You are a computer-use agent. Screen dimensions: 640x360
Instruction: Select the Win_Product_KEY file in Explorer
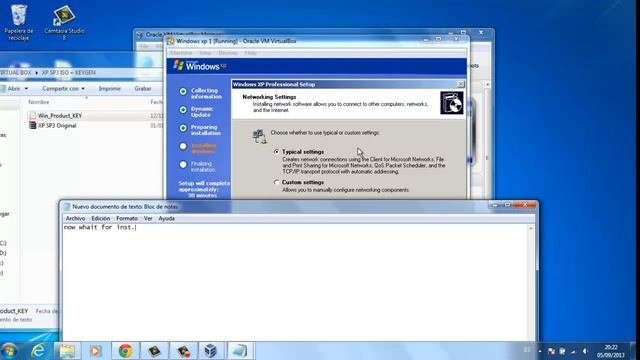[x=60, y=116]
